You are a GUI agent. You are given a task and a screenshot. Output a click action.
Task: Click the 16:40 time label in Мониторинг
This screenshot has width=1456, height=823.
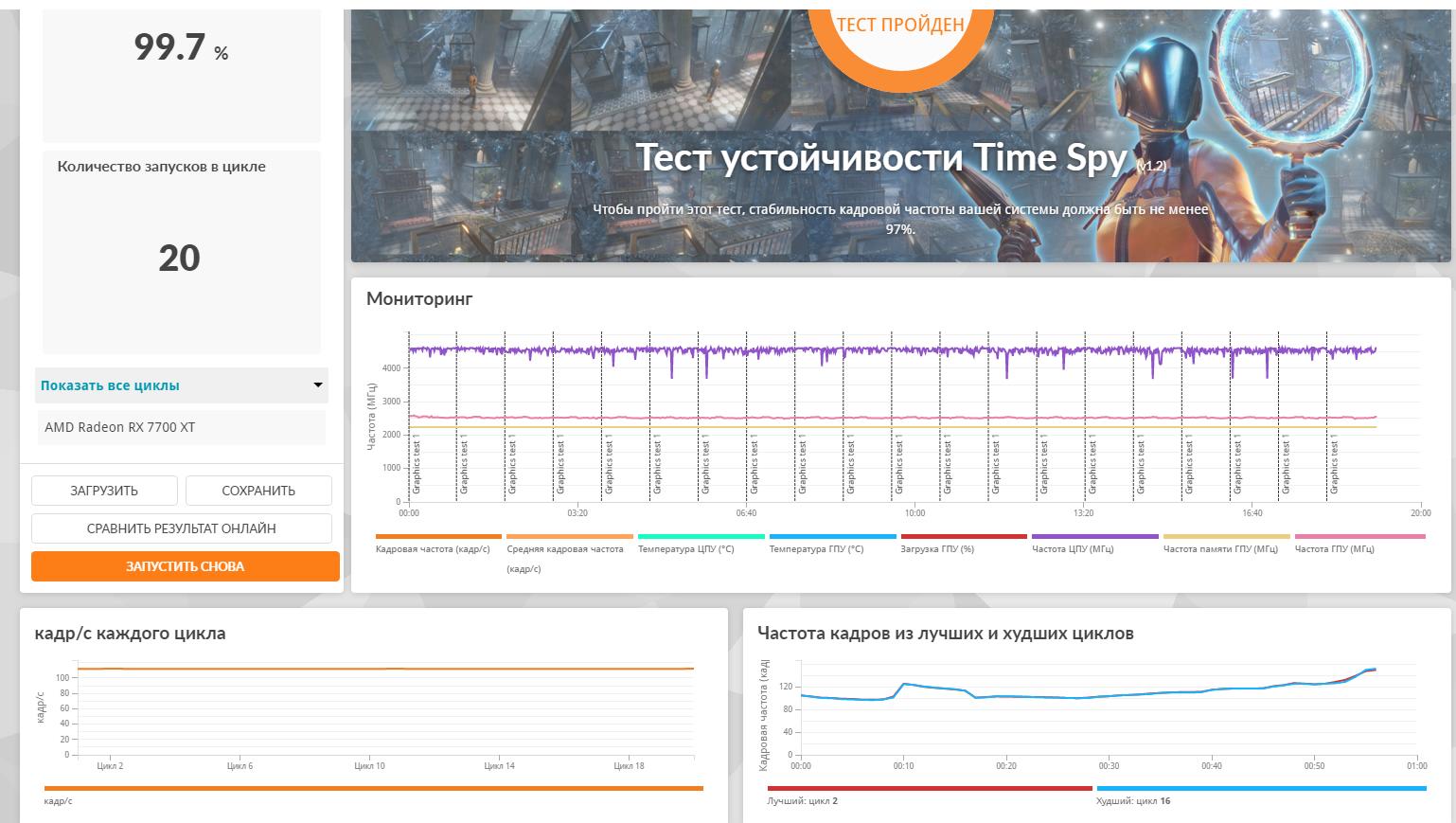1252,513
